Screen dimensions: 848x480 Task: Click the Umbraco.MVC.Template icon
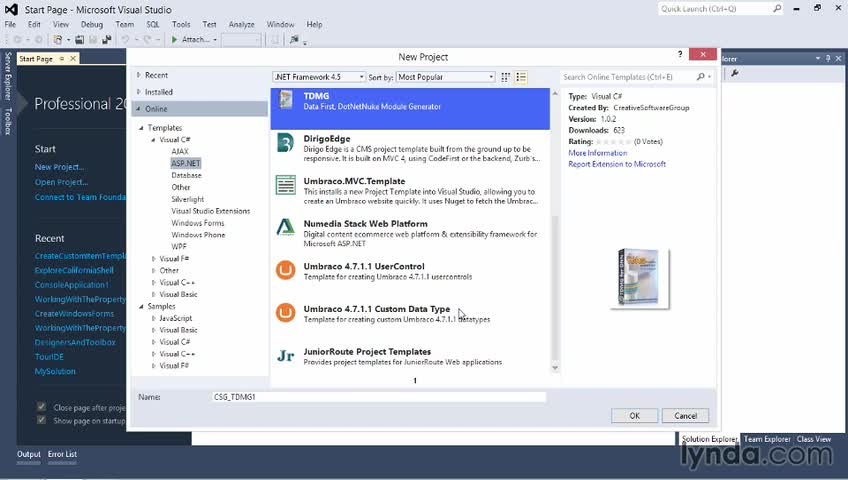point(286,185)
